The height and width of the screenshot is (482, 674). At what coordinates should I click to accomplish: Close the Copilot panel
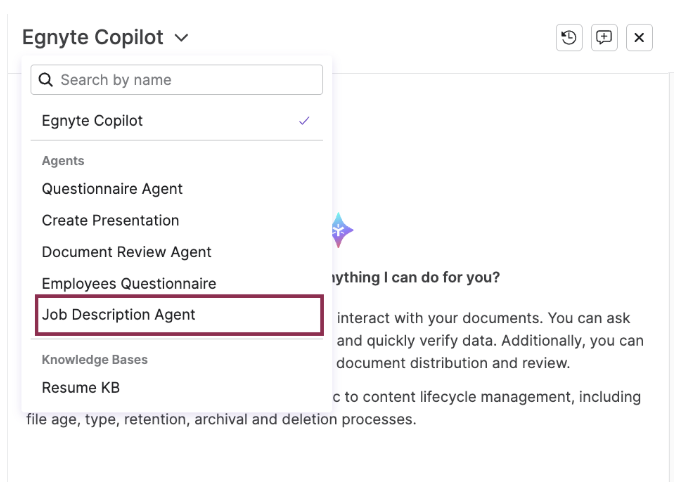pos(639,37)
